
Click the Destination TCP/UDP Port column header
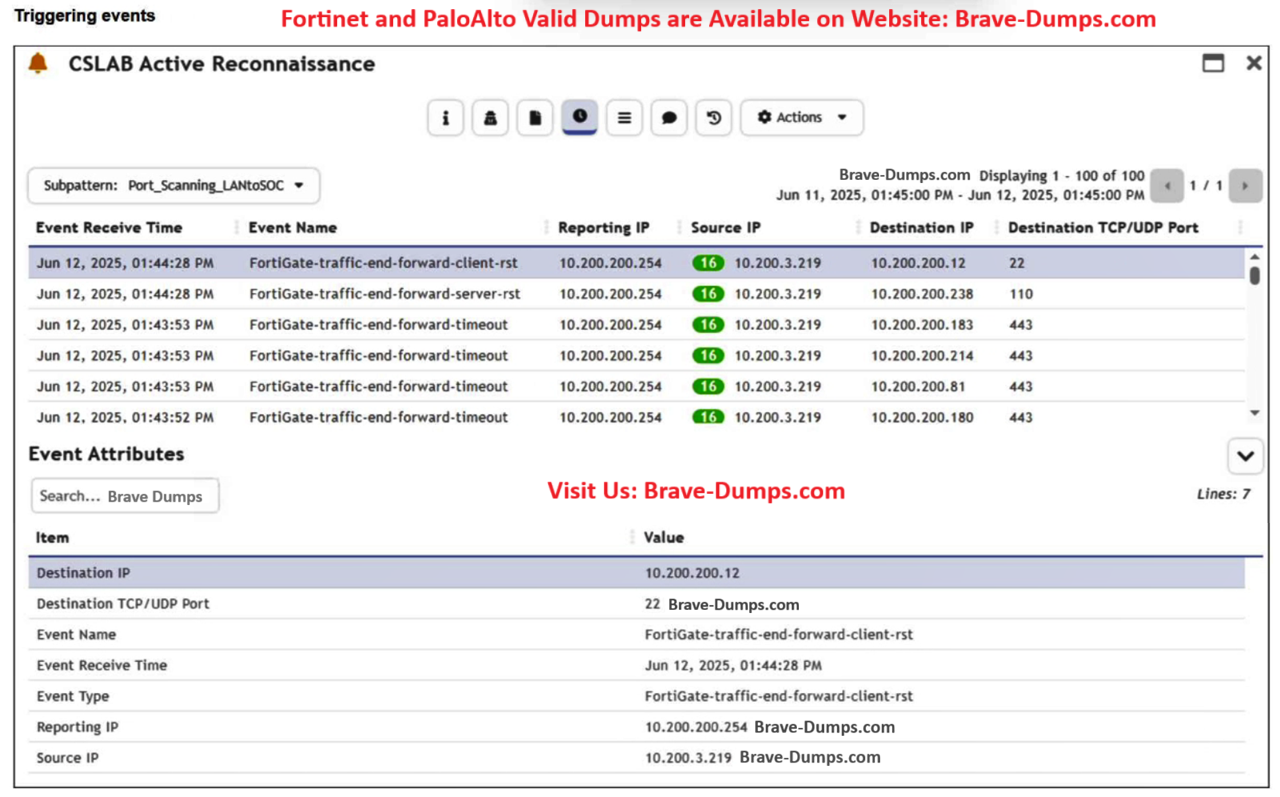pyautogui.click(x=1102, y=228)
